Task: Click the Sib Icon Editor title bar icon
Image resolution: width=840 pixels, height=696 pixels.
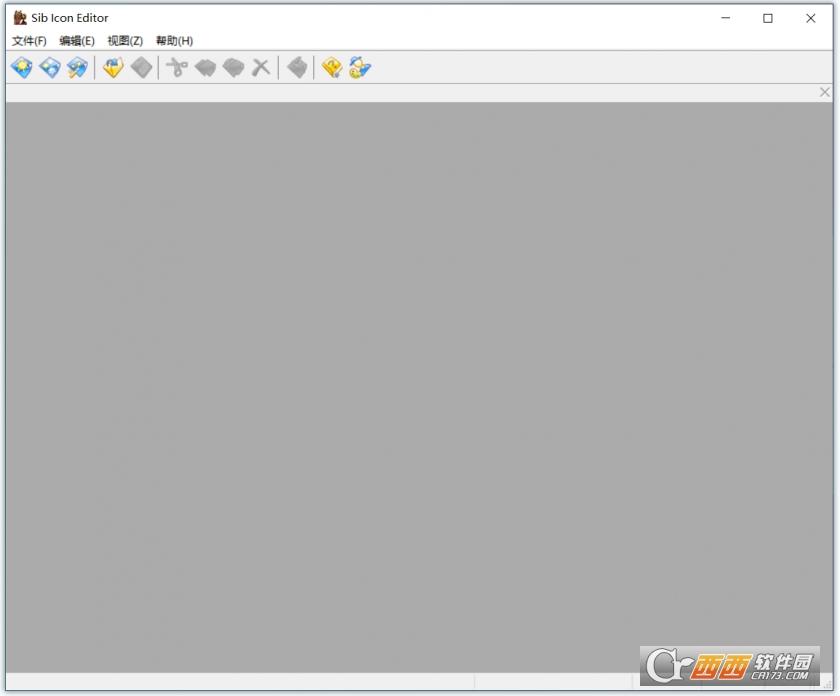Action: point(19,18)
